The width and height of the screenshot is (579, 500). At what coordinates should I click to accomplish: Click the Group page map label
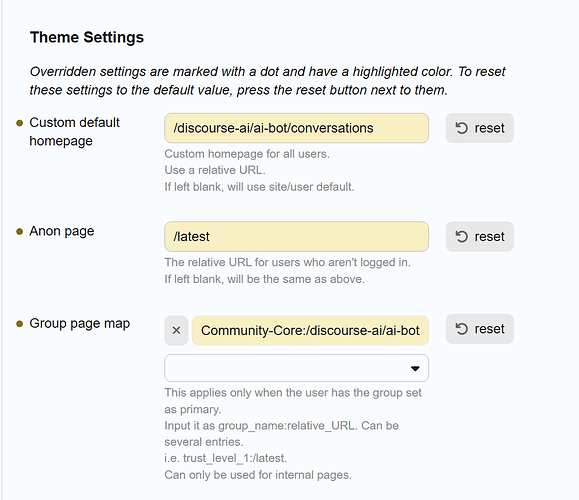coord(79,323)
